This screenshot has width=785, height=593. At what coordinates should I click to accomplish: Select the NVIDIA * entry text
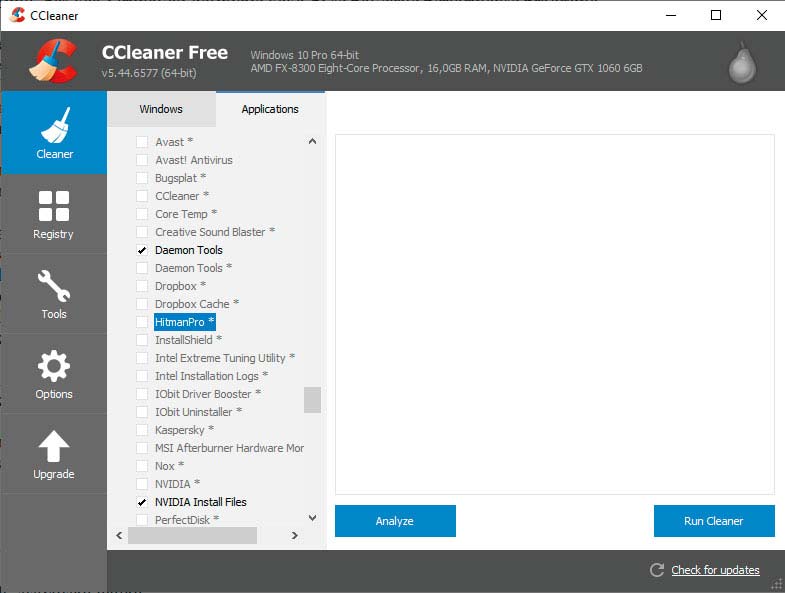tap(177, 484)
